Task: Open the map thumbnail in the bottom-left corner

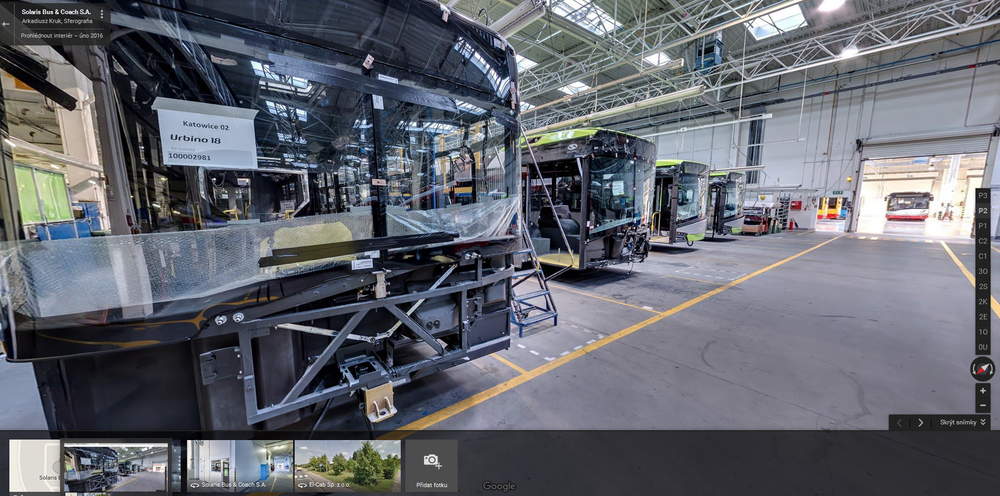Action: click(x=34, y=465)
